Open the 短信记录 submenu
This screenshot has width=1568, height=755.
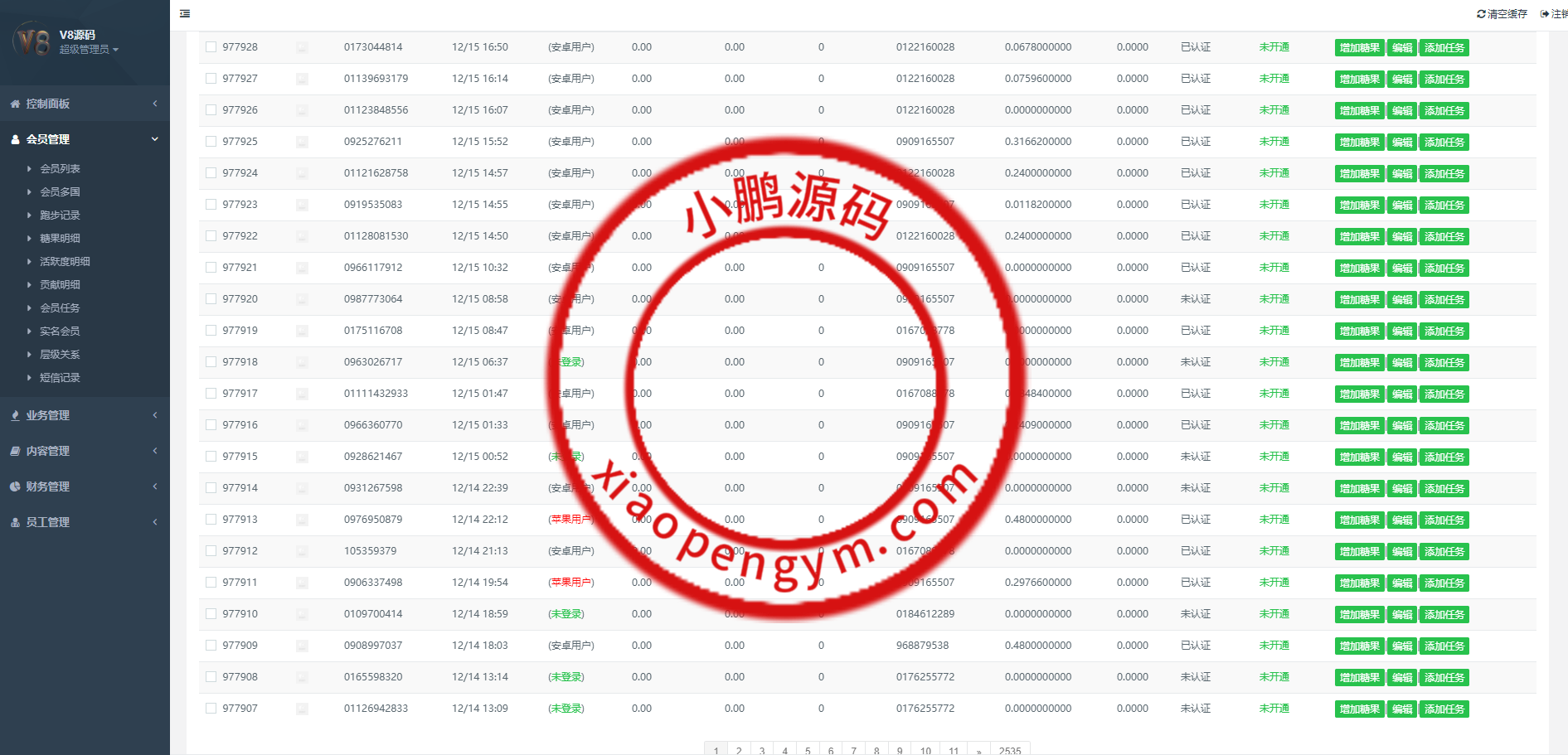(x=60, y=377)
